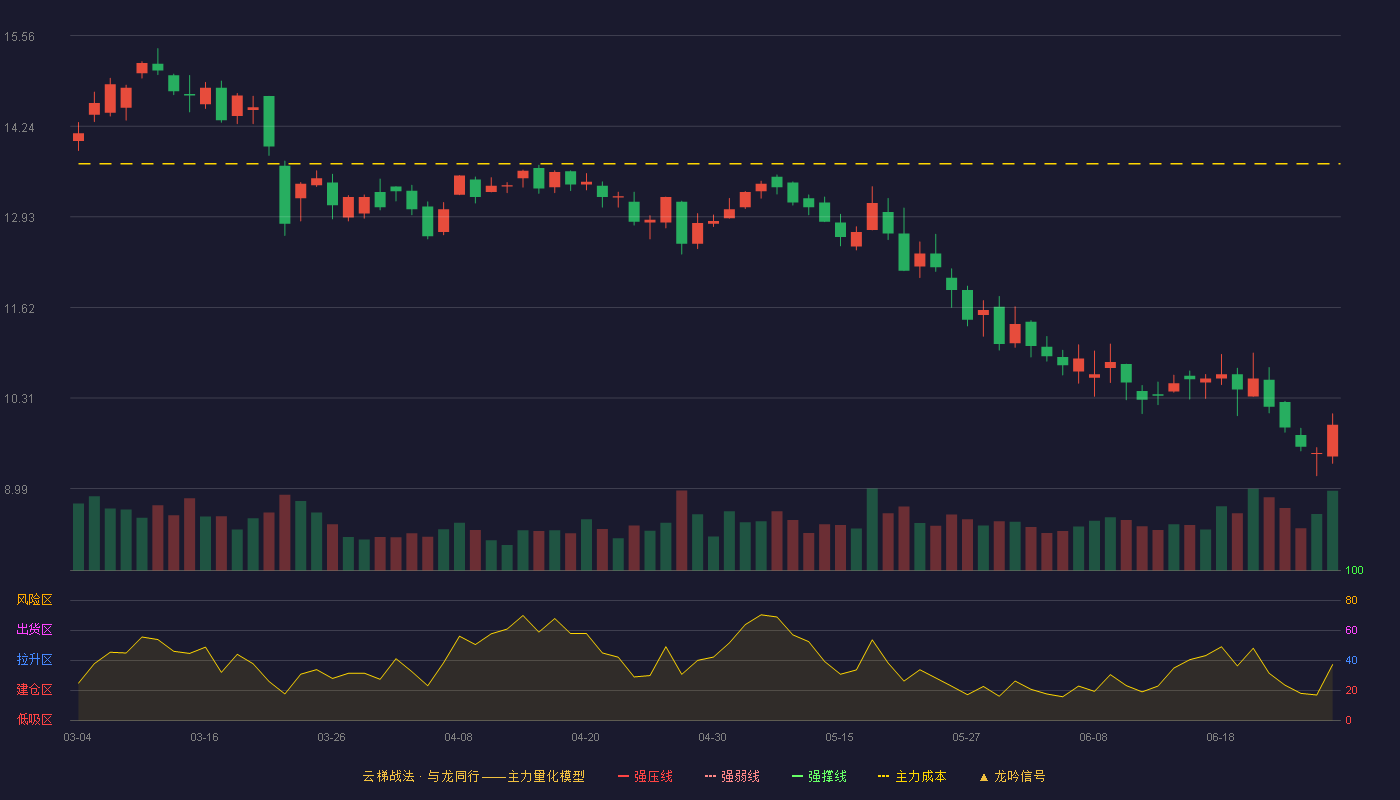Click the tall green candle after 03-16
1400x800 pixels.
[268, 122]
